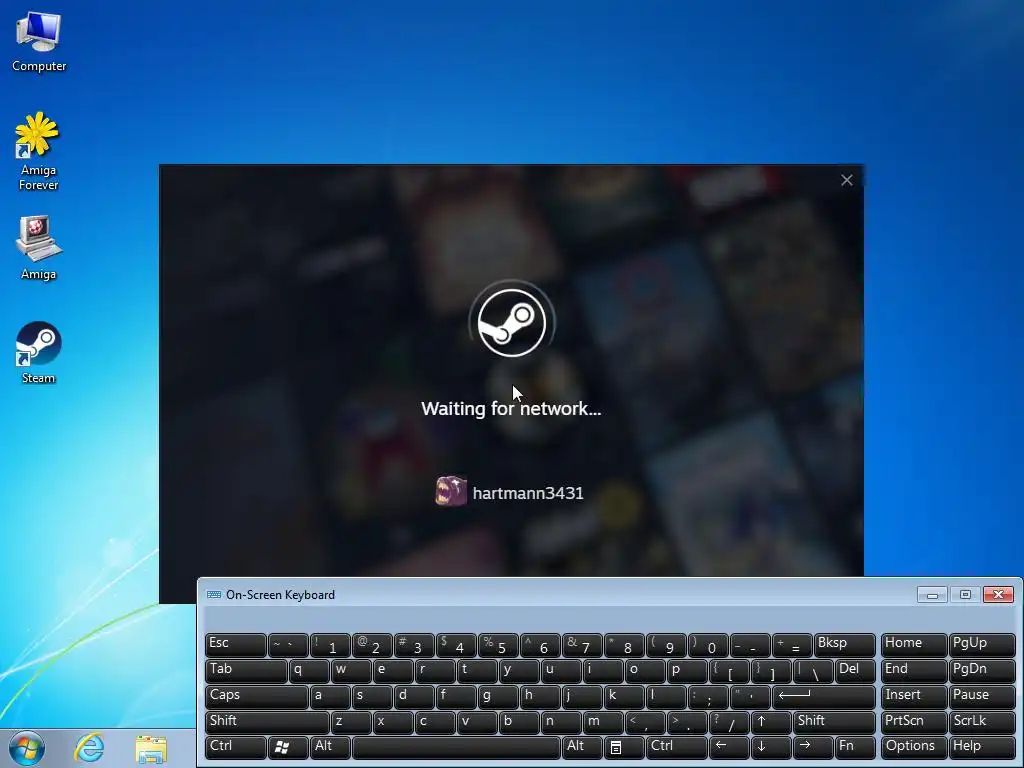
Task: Close the Steam login window
Action: pyautogui.click(x=846, y=180)
